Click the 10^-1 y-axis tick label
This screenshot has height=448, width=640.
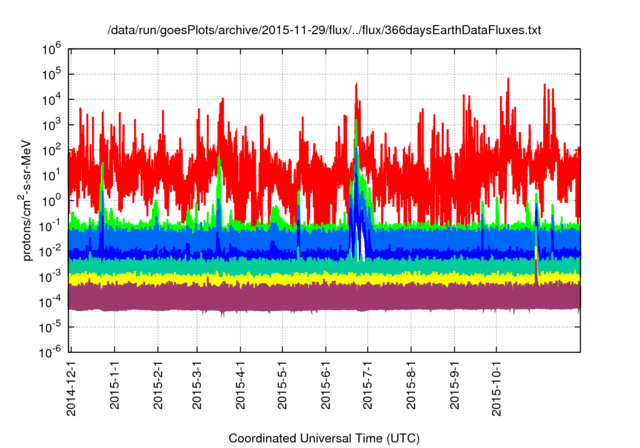(x=50, y=226)
